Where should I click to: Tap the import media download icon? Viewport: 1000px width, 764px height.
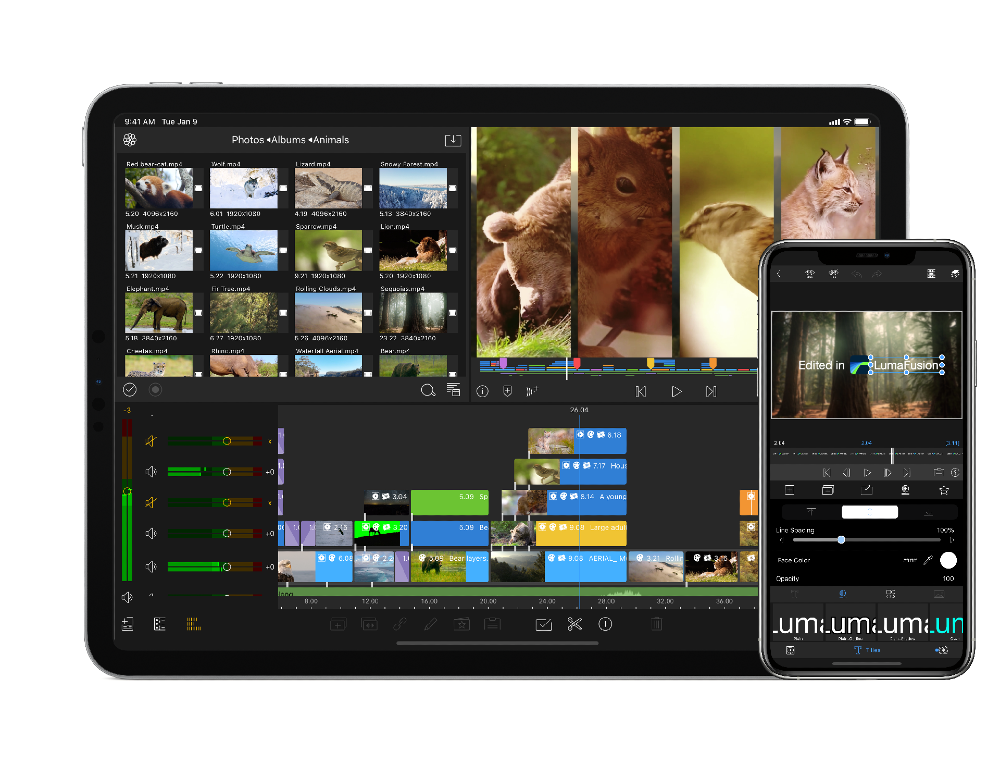pyautogui.click(x=453, y=140)
